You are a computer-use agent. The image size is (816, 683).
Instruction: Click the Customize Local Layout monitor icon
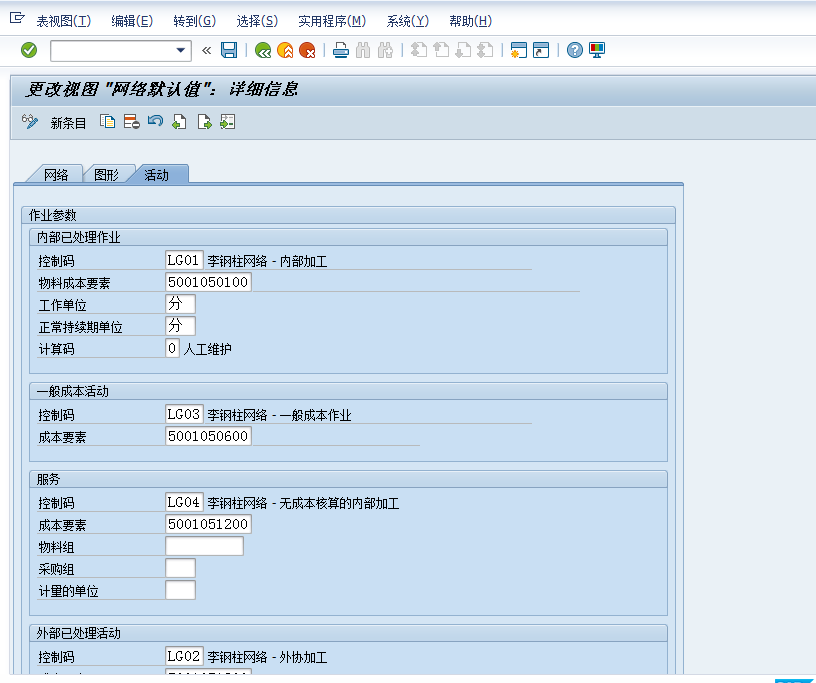[597, 50]
